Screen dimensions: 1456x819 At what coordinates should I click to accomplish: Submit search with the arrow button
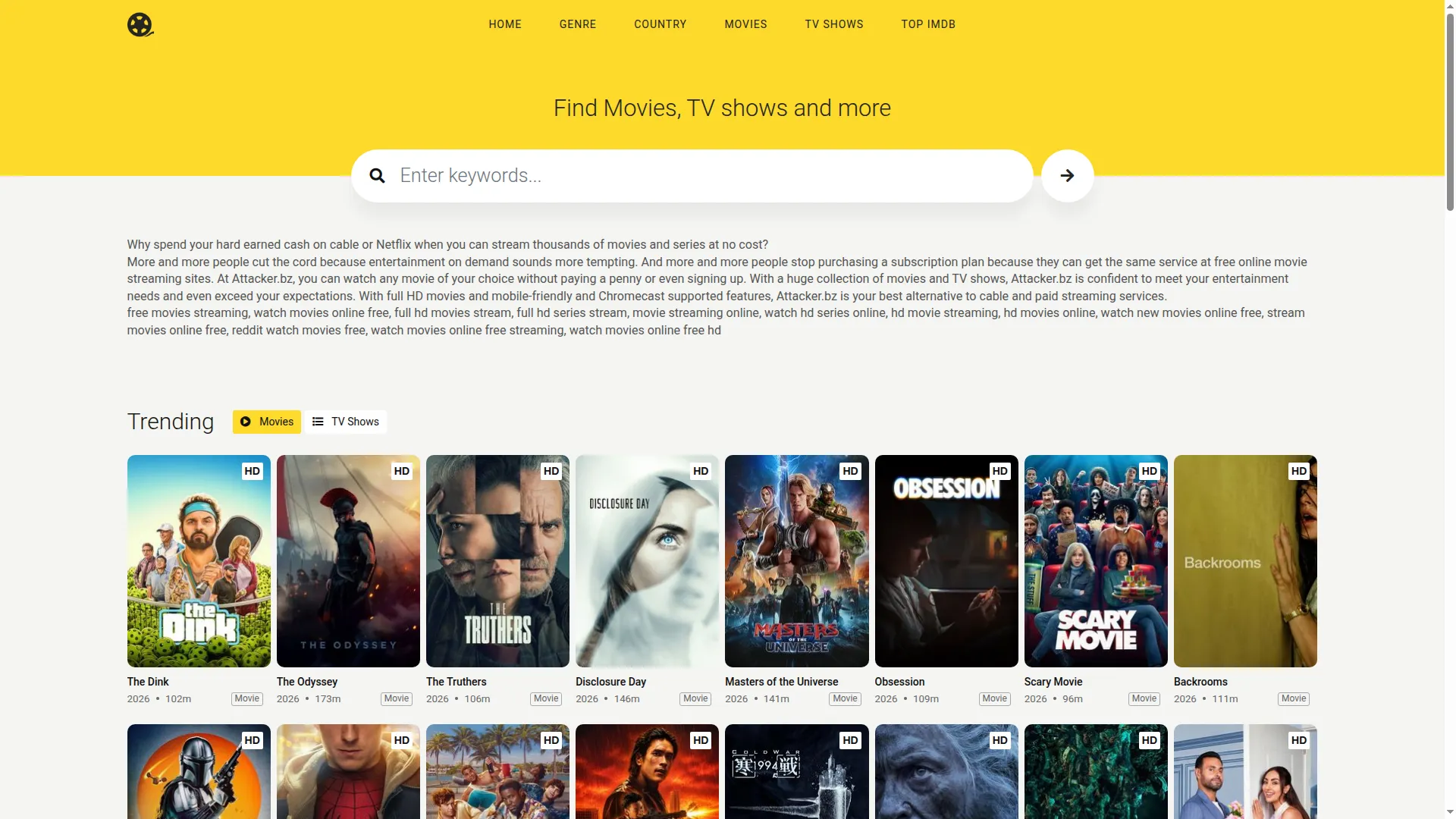(x=1067, y=176)
